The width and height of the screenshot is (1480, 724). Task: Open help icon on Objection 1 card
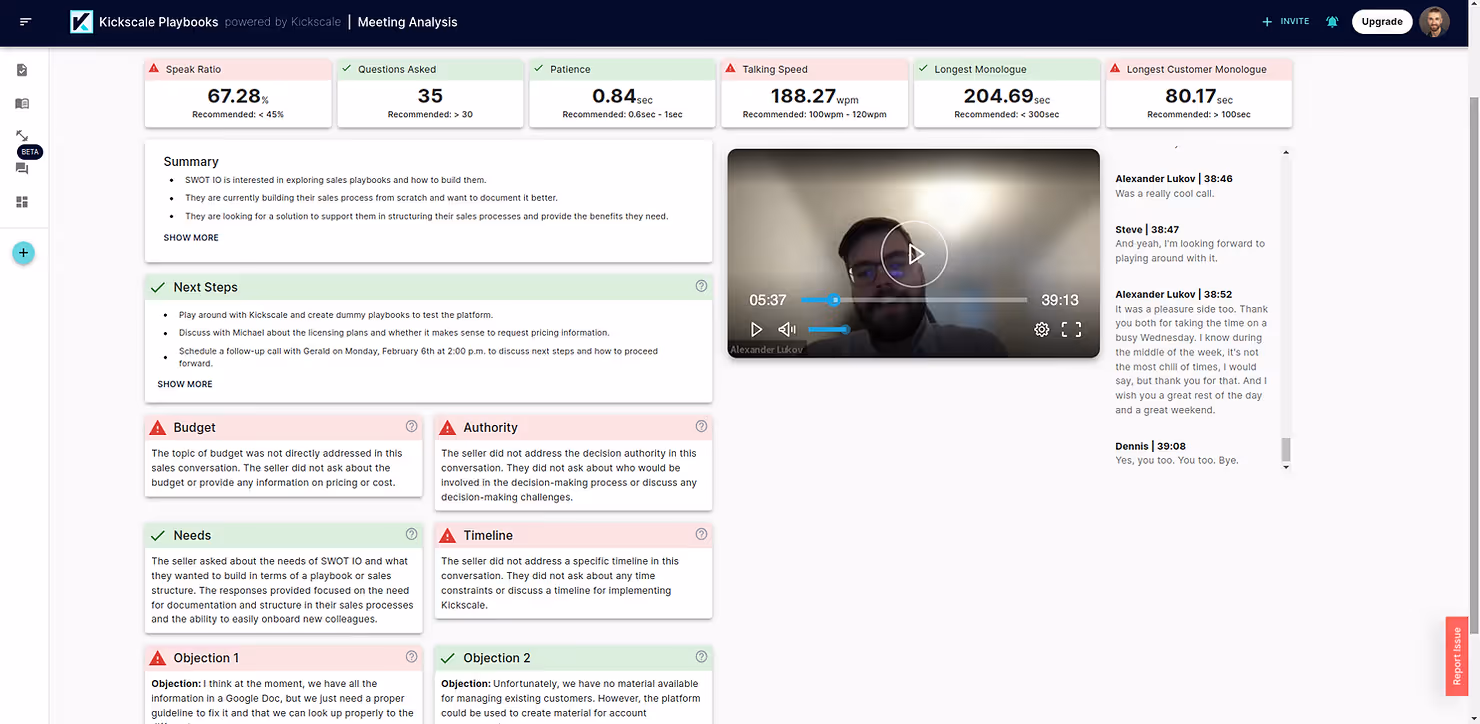(x=411, y=657)
